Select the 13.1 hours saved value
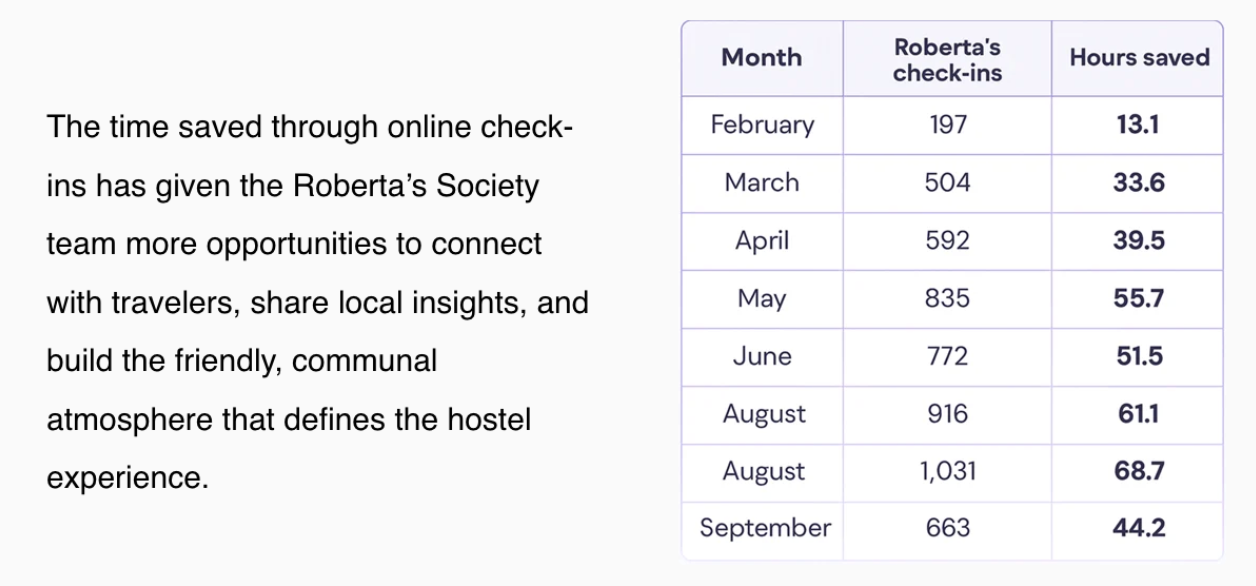This screenshot has width=1256, height=586. pos(1138,125)
